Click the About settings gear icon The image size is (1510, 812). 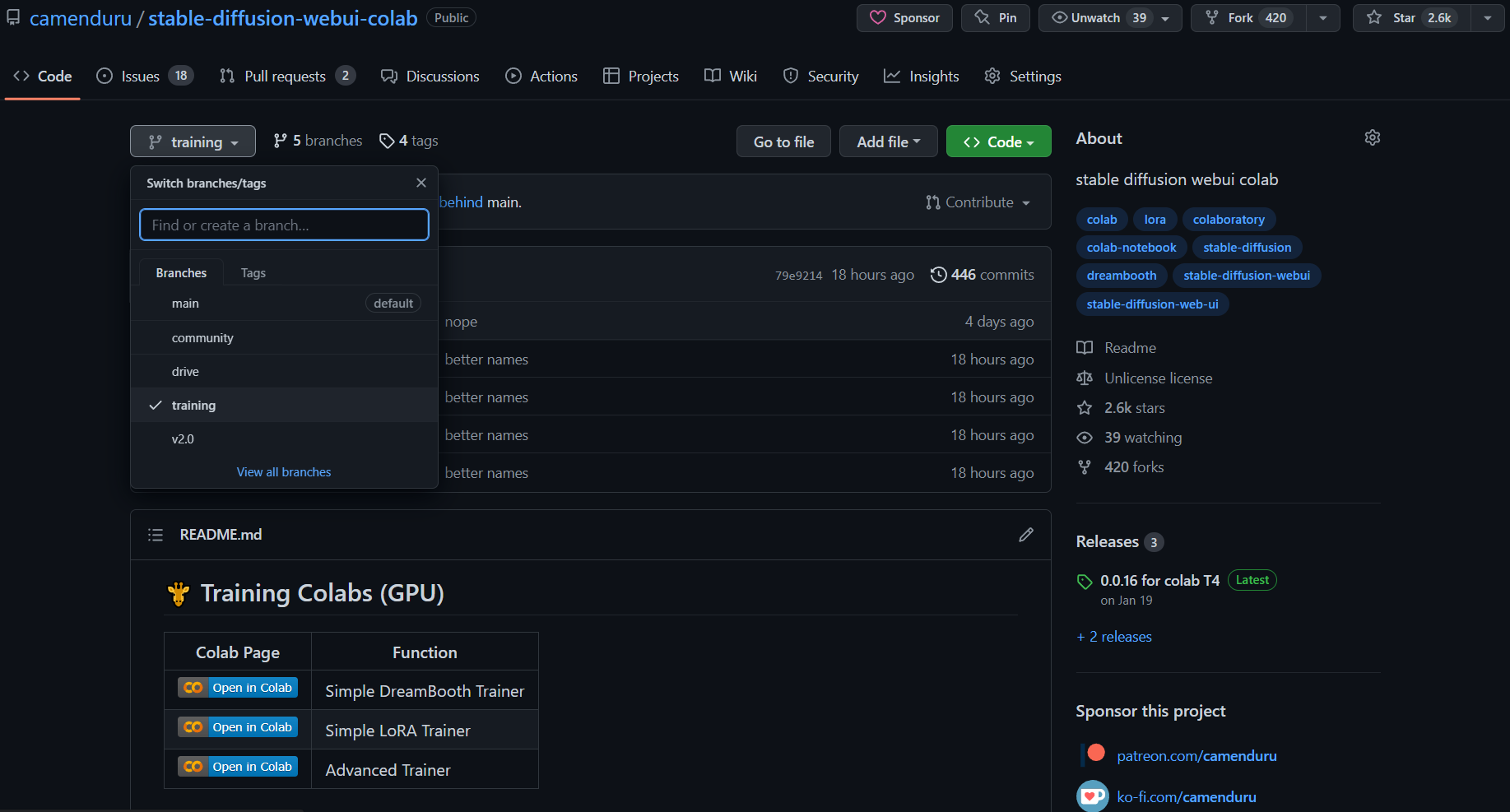point(1372,137)
